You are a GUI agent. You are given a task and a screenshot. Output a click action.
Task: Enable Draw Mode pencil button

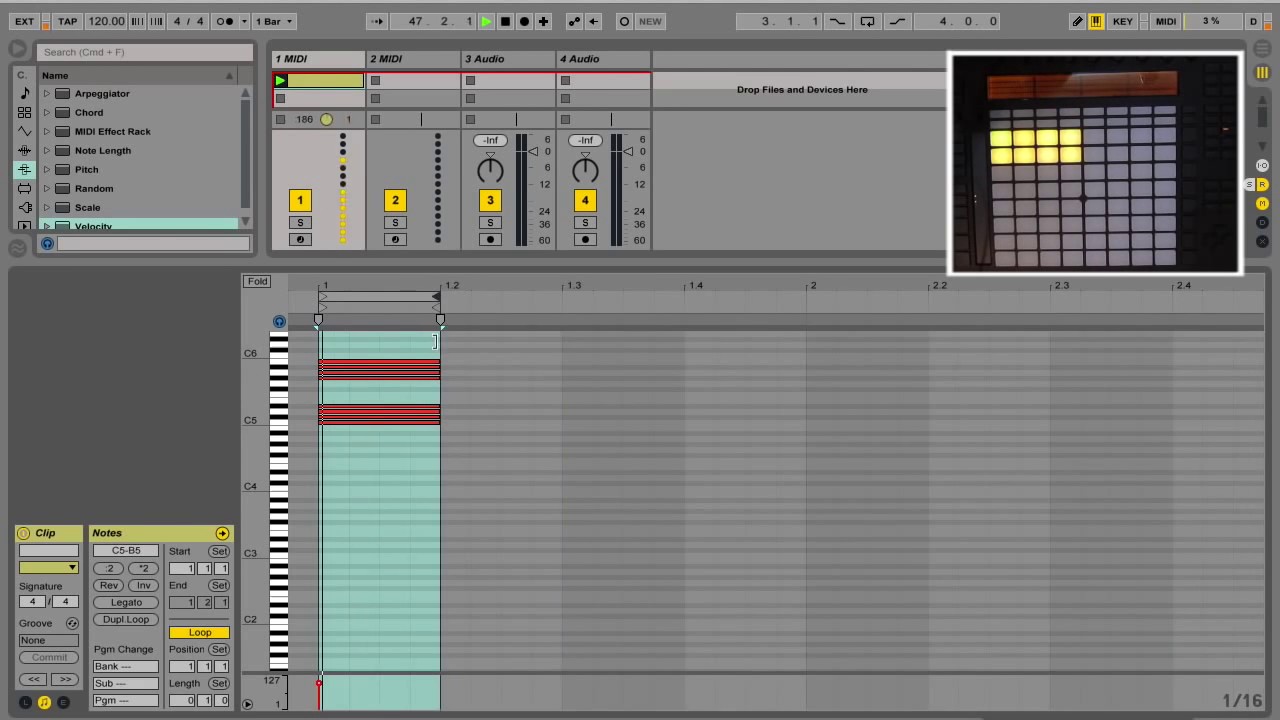[1077, 21]
